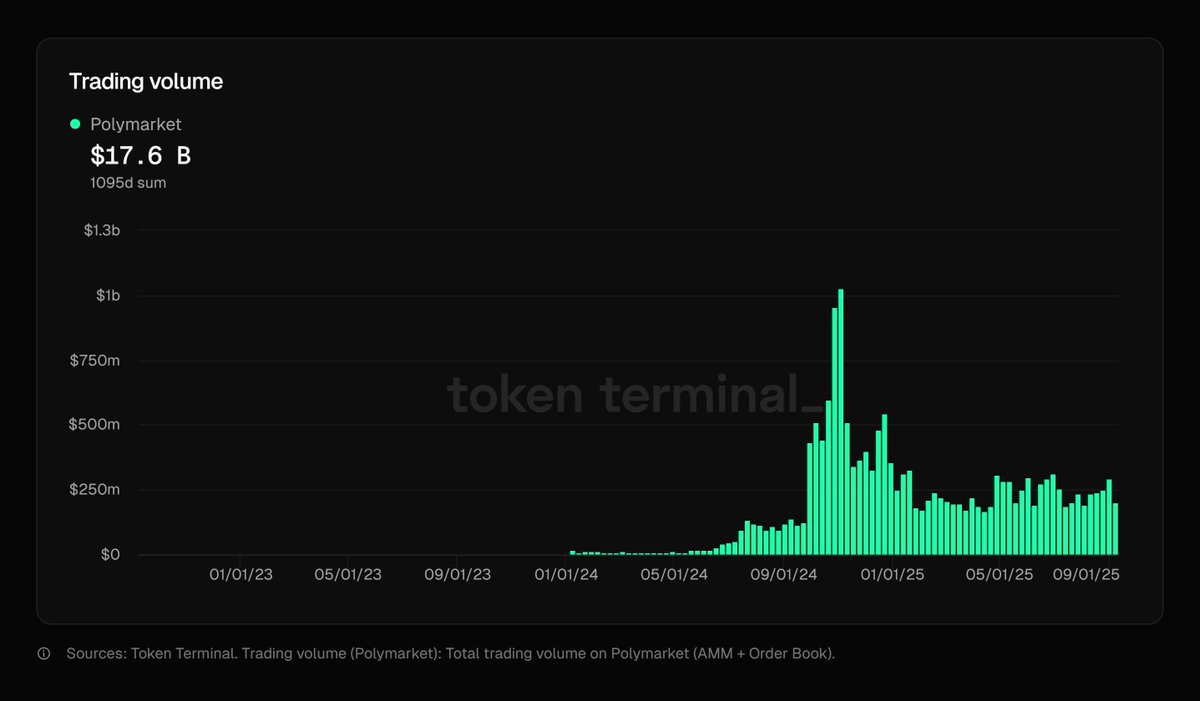Click the 09/01/24 x-axis date
Screen dimensions: 1200x701
point(784,575)
